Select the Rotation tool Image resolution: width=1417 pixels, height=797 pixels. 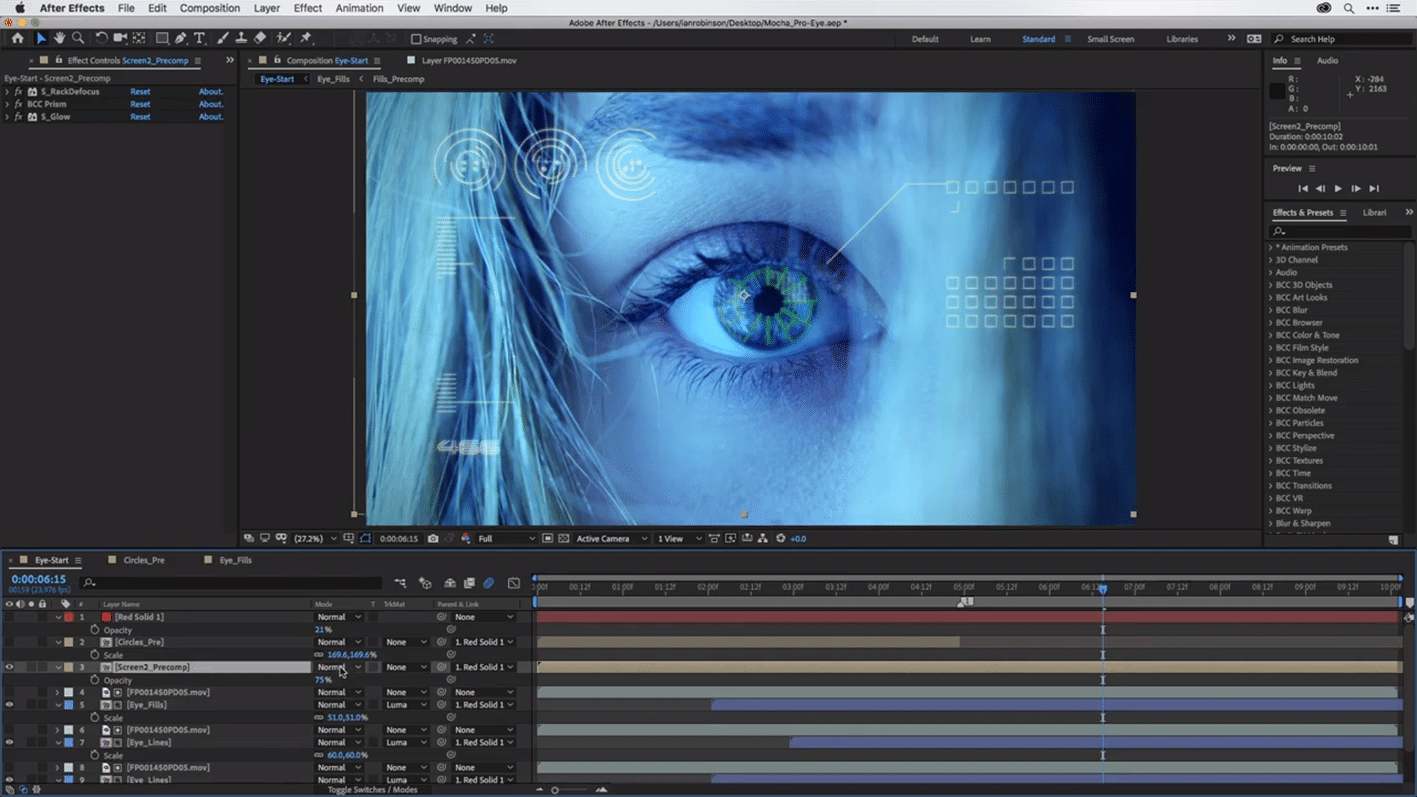[101, 38]
